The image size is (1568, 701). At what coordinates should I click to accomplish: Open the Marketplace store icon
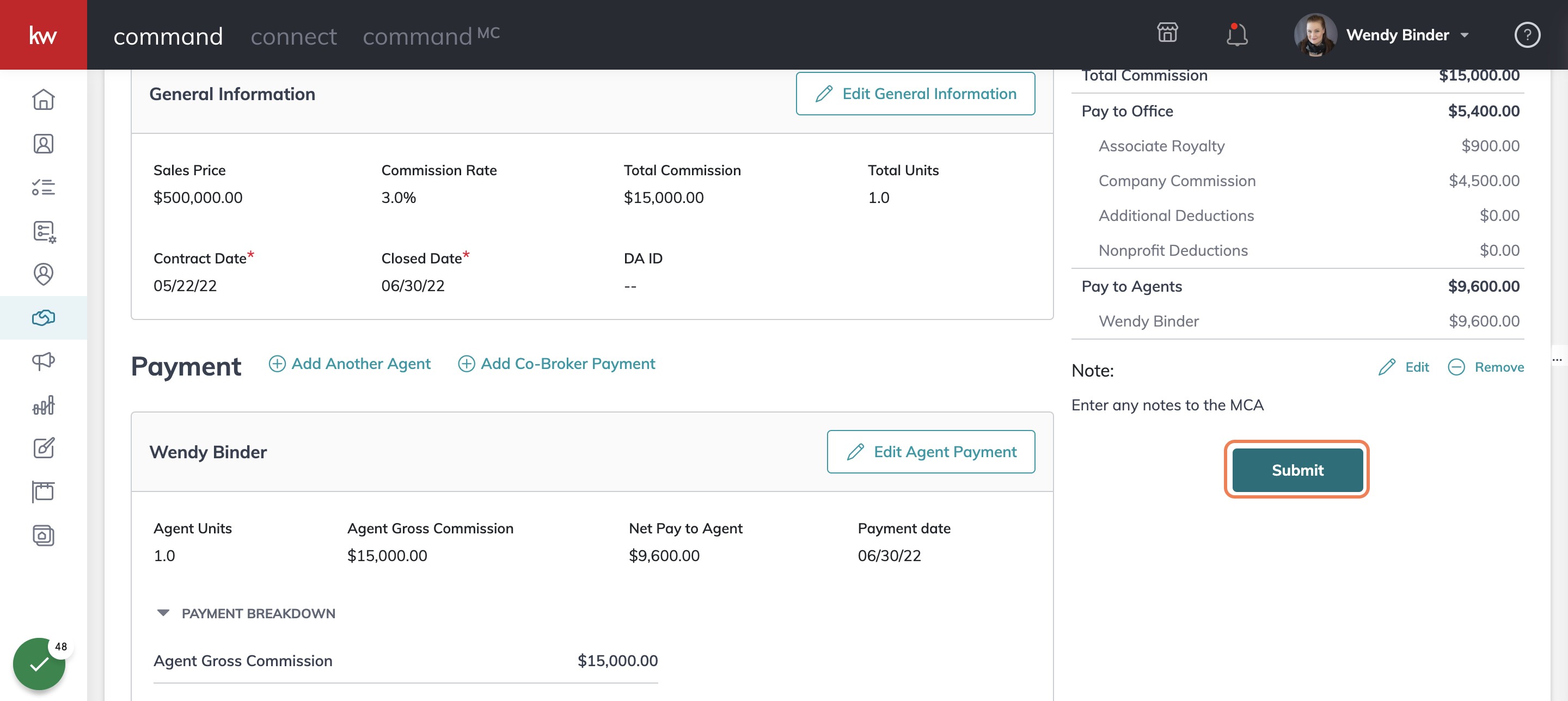1167,33
